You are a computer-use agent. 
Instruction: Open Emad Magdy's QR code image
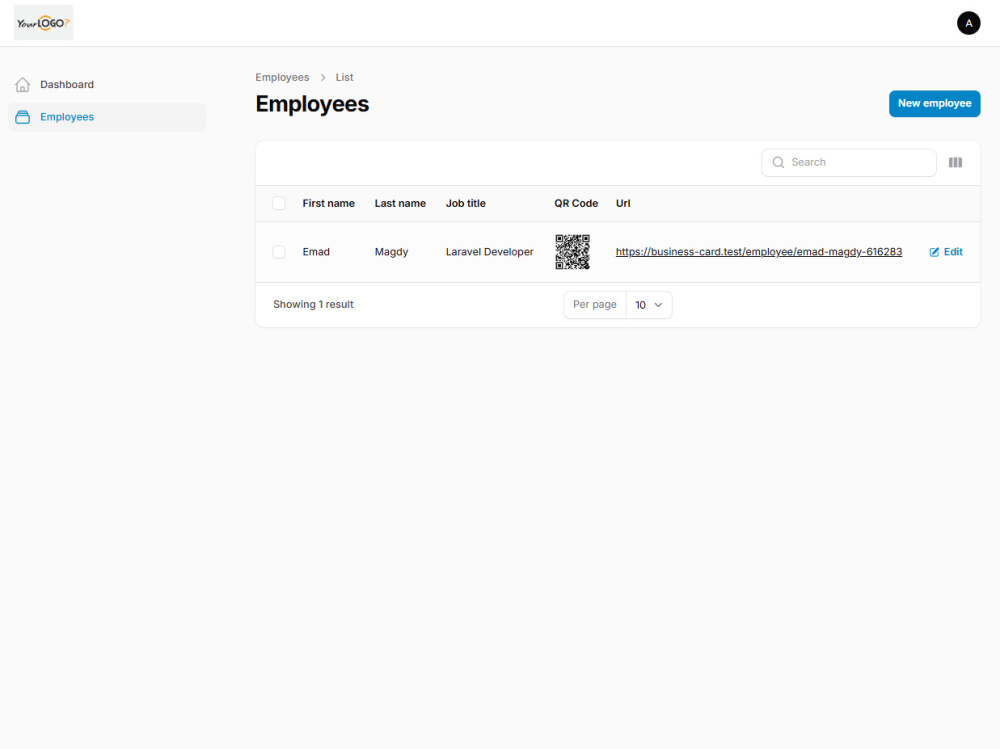coord(572,252)
